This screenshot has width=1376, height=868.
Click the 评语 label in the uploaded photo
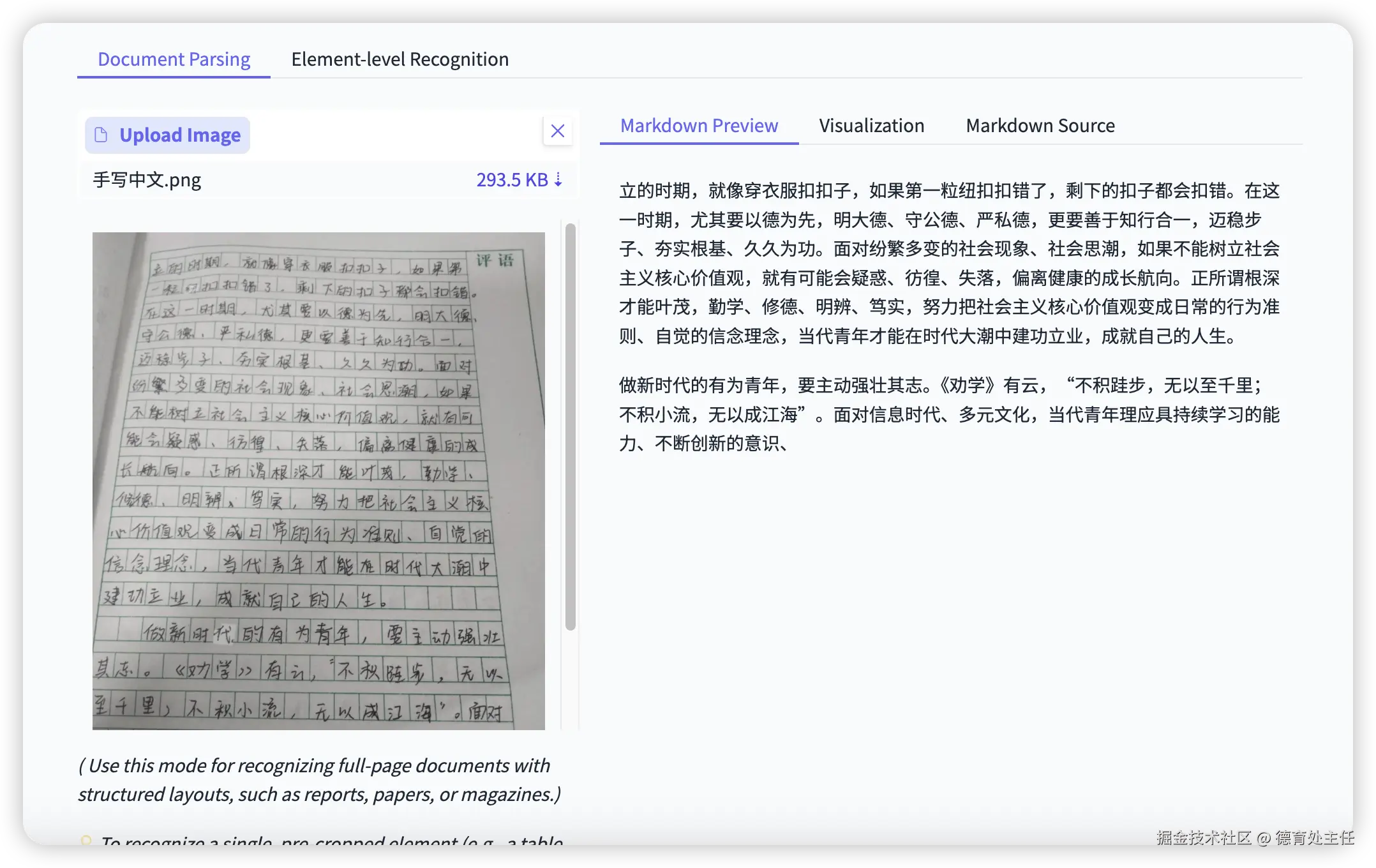point(495,260)
